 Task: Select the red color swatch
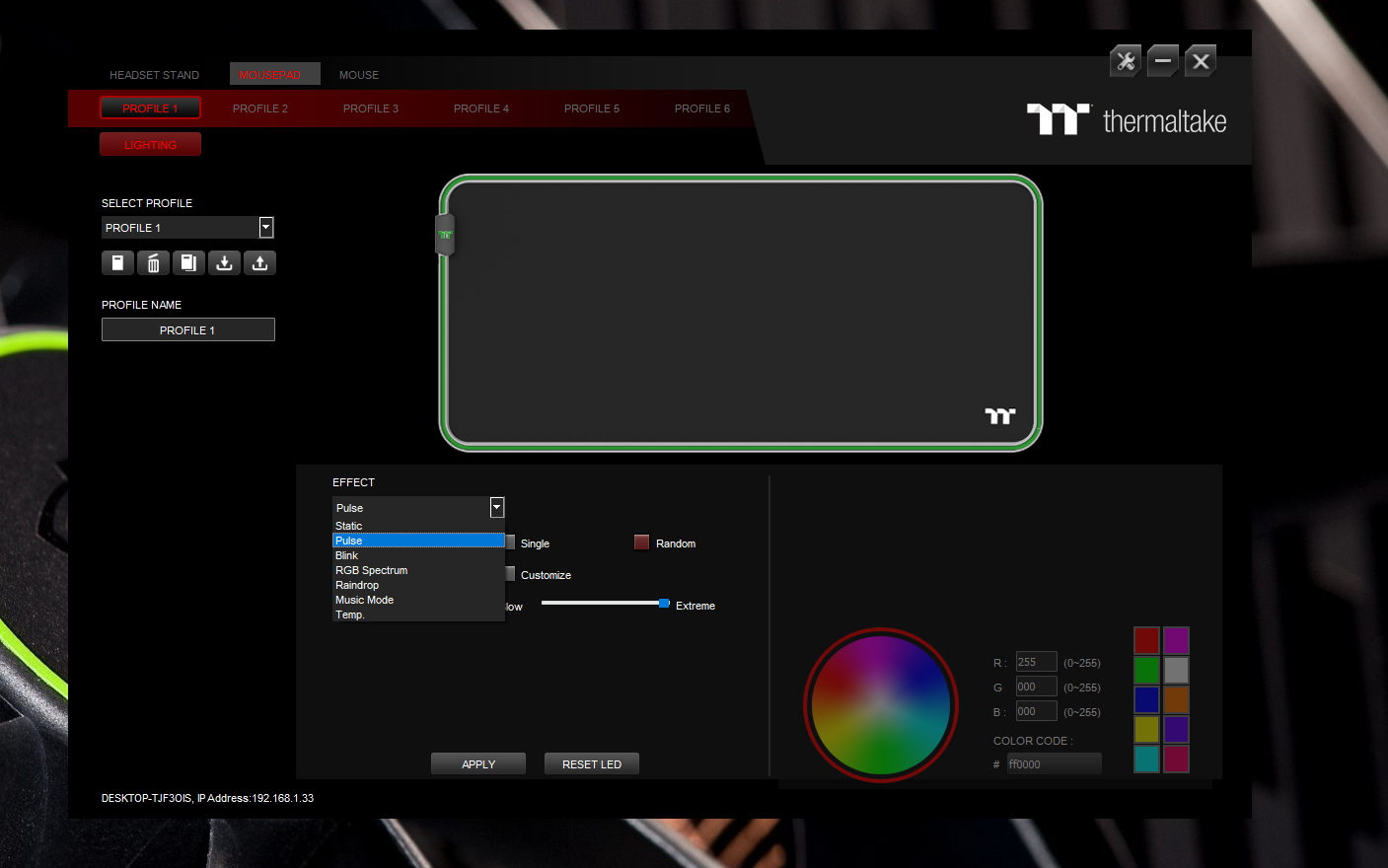coord(1146,640)
